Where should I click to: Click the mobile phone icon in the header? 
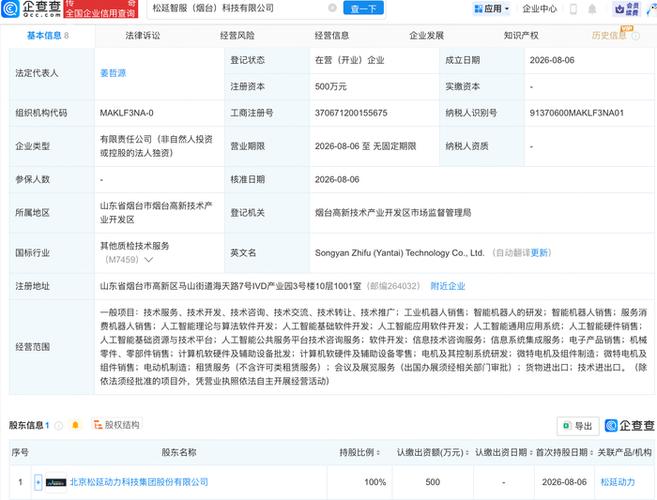(x=573, y=9)
